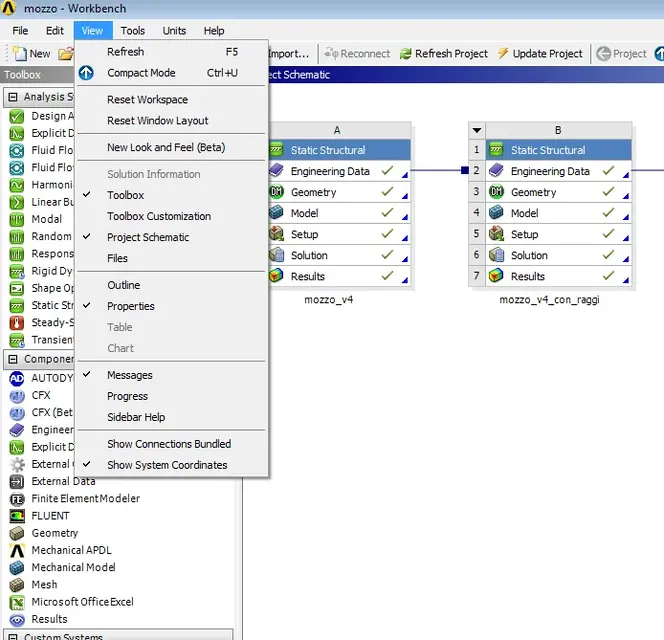Screen dimensions: 664x640
Task: Click the Mesh component icon
Action: pyautogui.click(x=17, y=585)
